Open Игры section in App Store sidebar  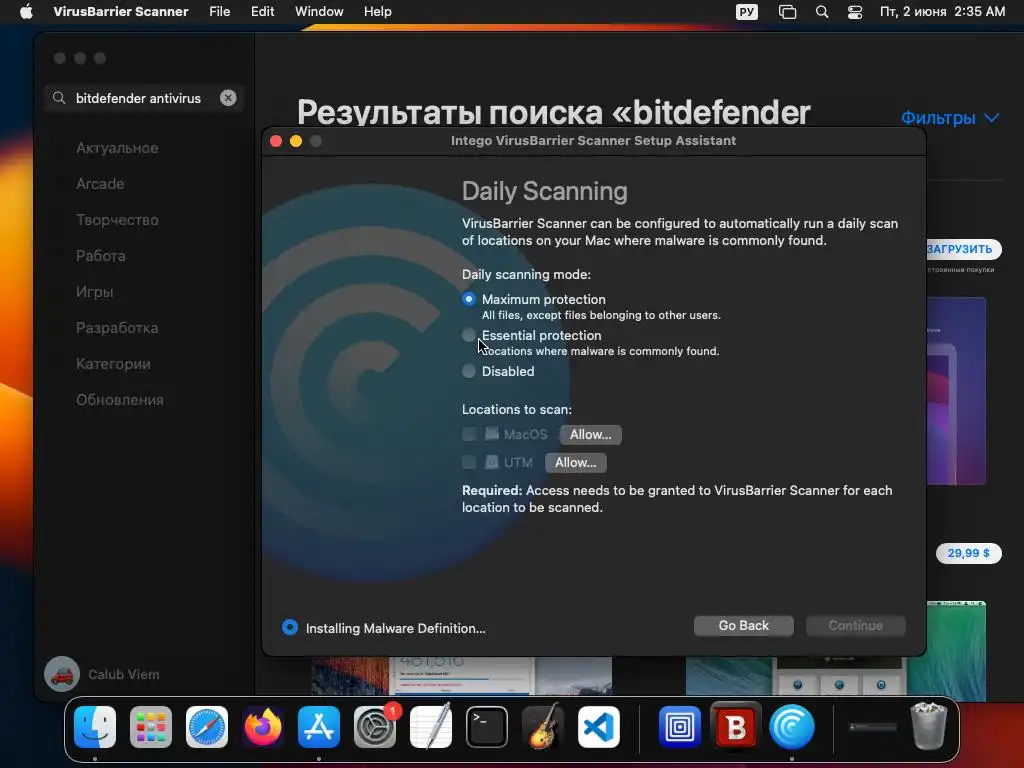coord(95,292)
